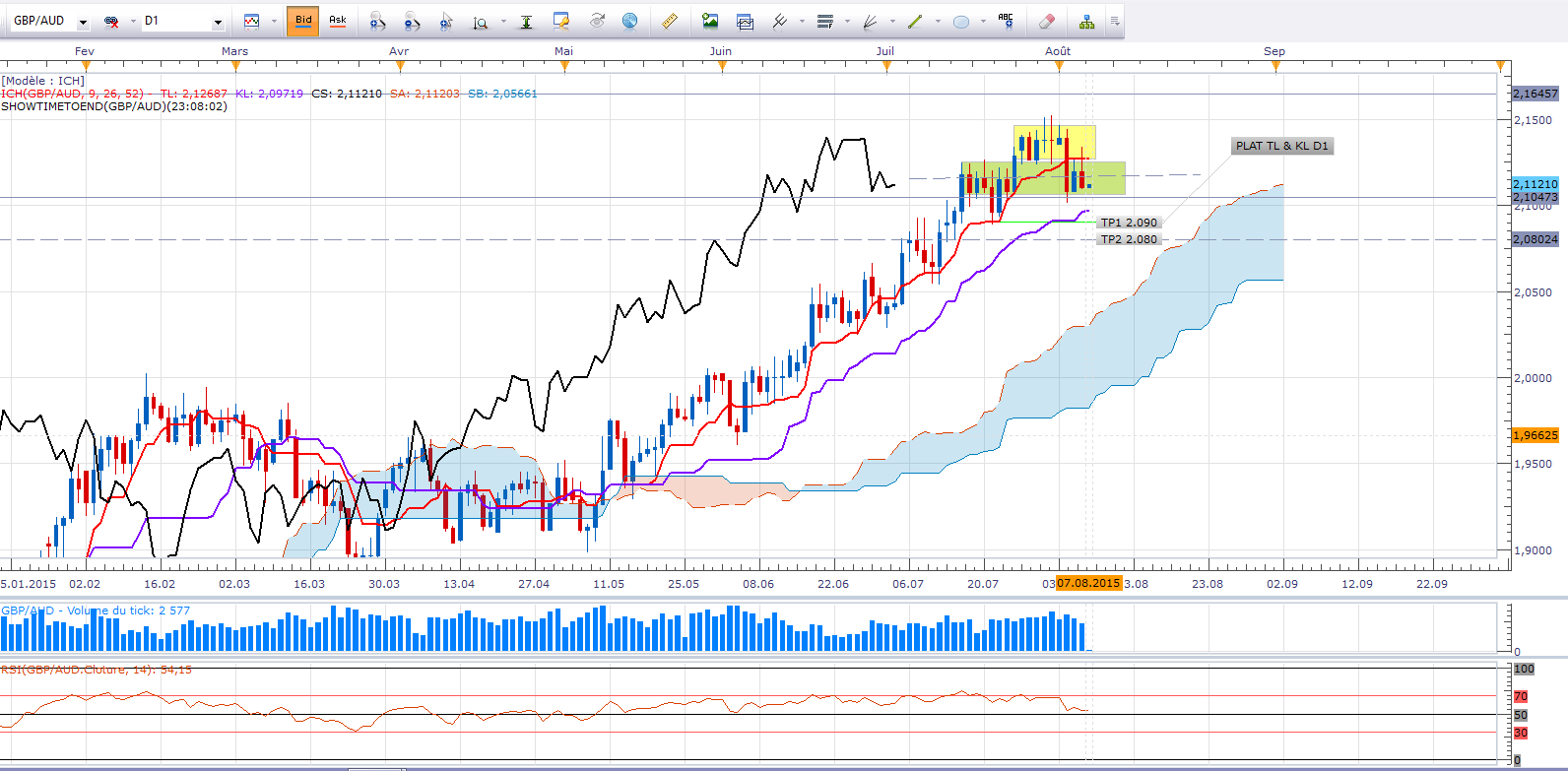1568x771 pixels.
Task: Select the ruler measurement tool
Action: click(670, 21)
